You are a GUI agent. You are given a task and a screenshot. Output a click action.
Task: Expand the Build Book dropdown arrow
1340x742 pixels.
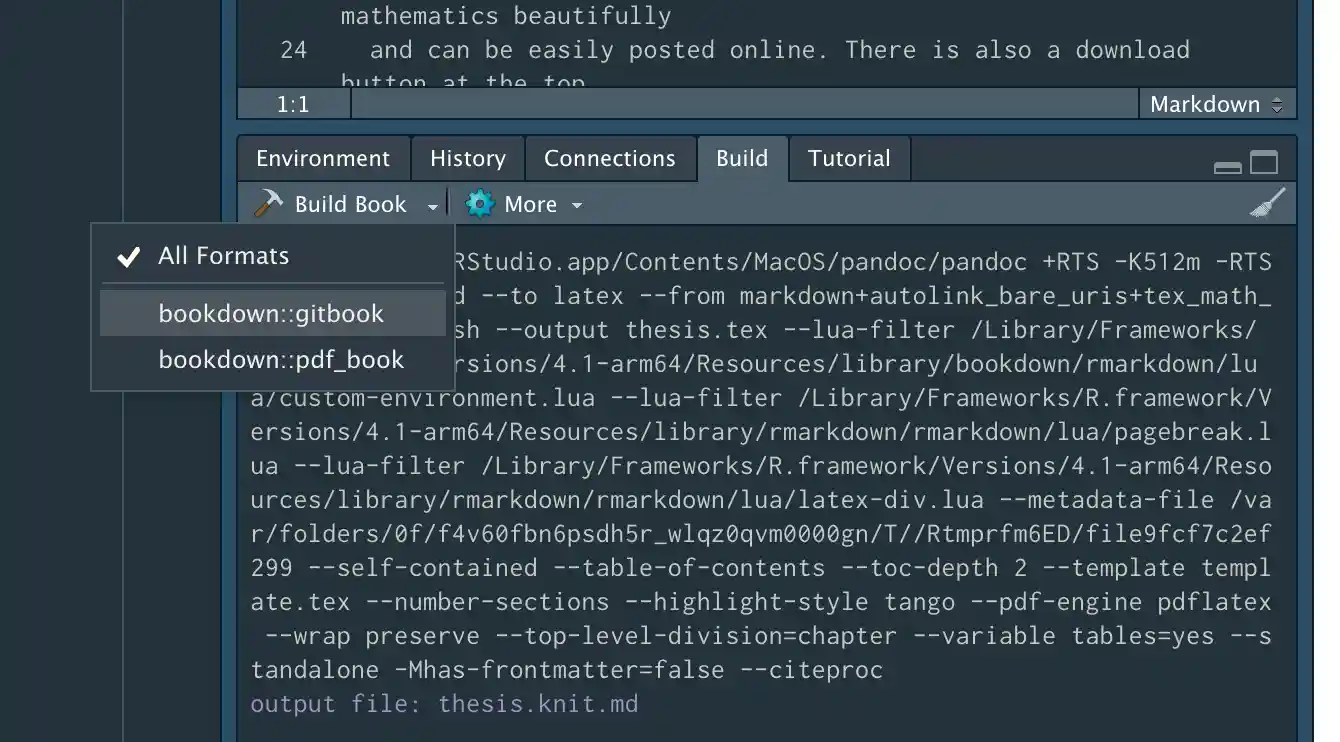tap(432, 206)
